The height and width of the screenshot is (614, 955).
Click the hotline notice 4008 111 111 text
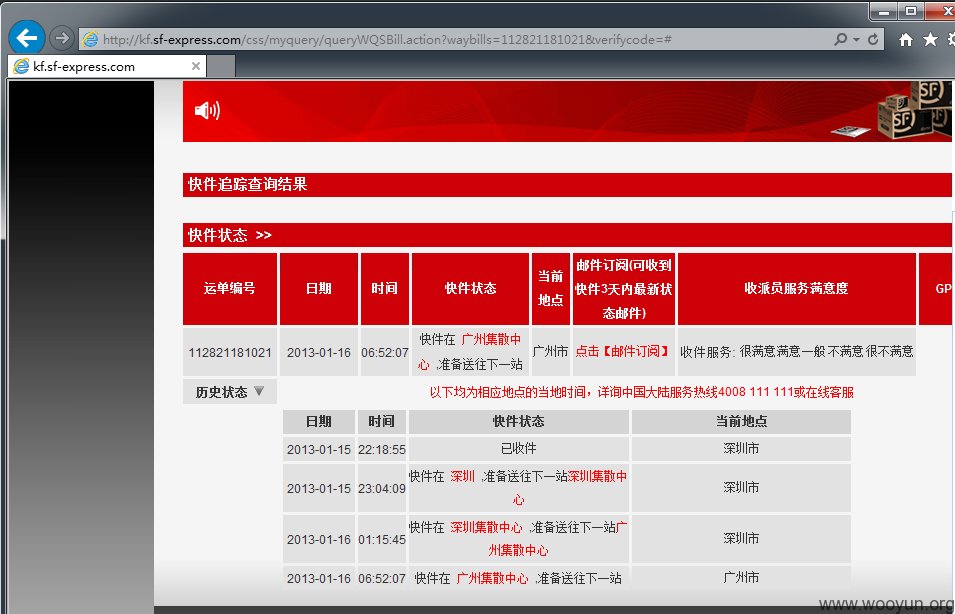(x=755, y=392)
